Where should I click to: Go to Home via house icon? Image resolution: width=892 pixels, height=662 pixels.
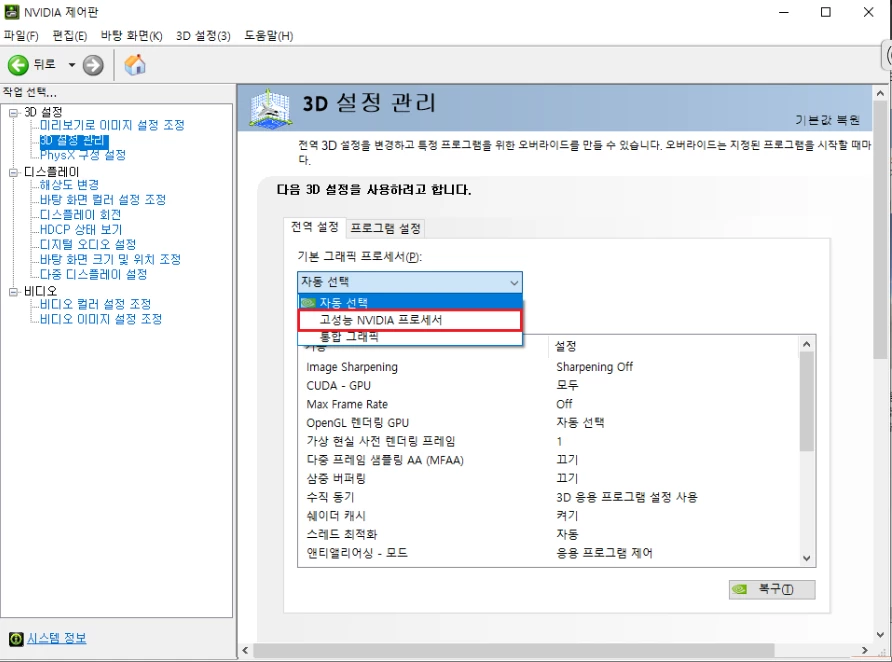point(135,65)
